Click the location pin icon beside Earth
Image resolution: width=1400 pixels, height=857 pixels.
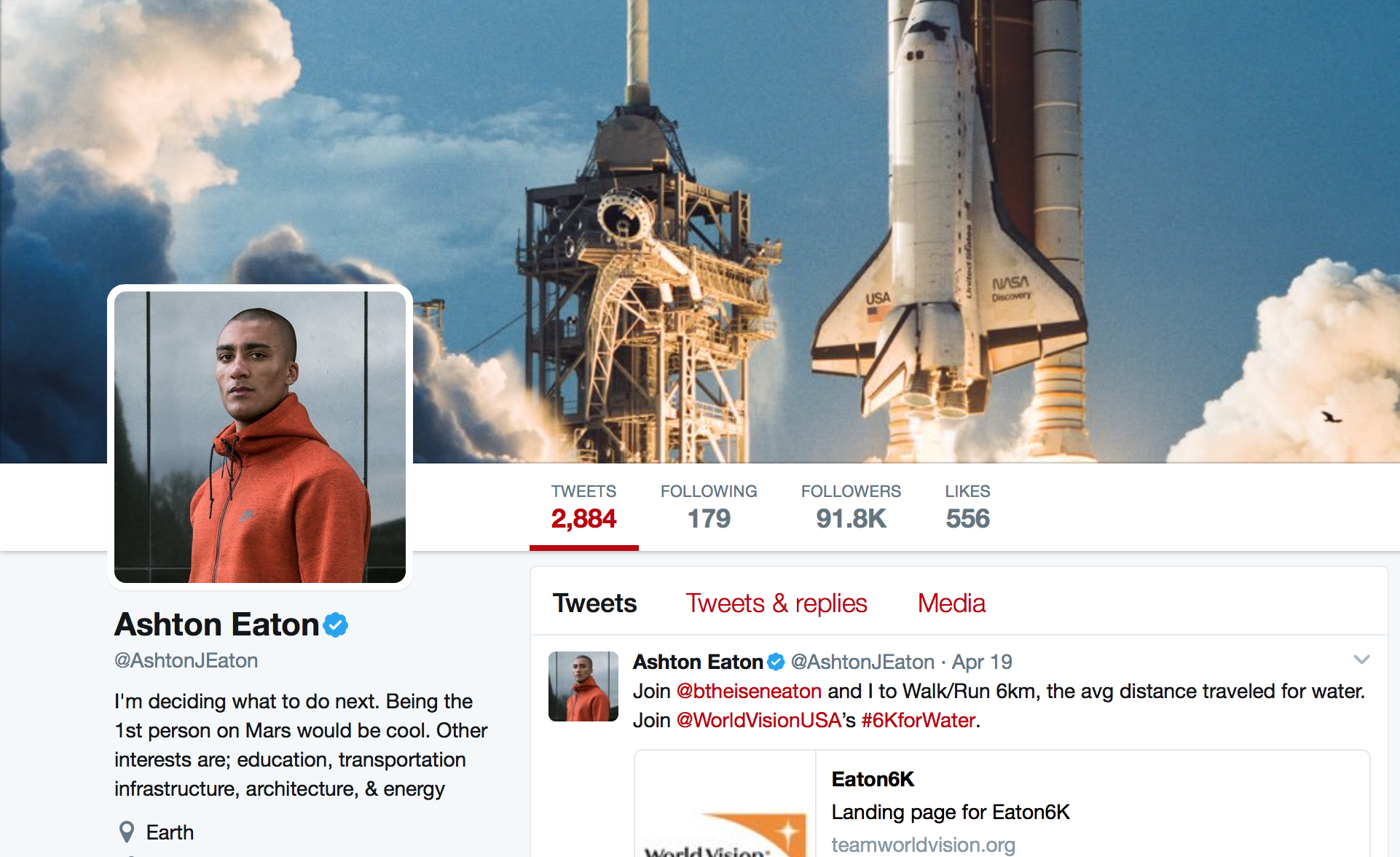click(x=127, y=832)
